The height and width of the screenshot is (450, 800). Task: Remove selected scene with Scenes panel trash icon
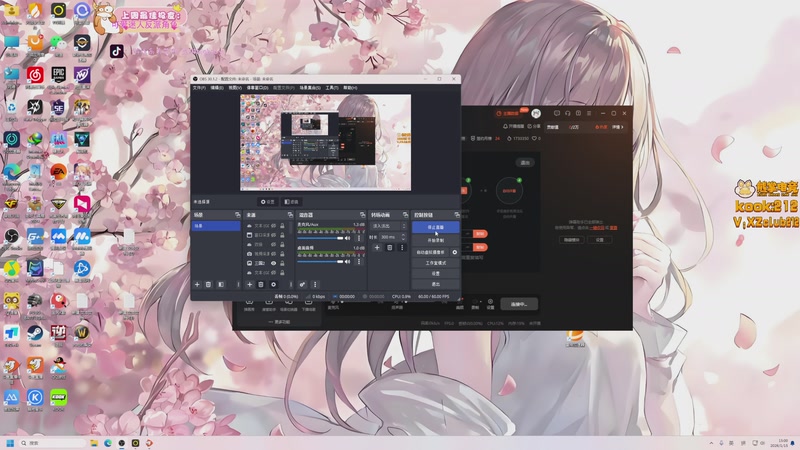coord(208,284)
